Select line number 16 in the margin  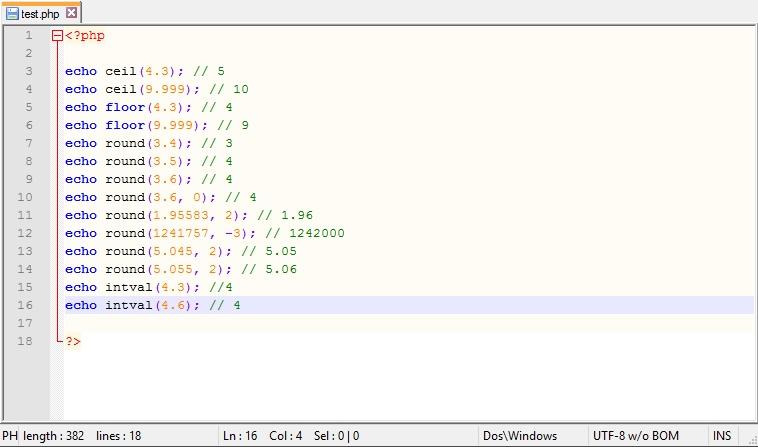click(26, 305)
